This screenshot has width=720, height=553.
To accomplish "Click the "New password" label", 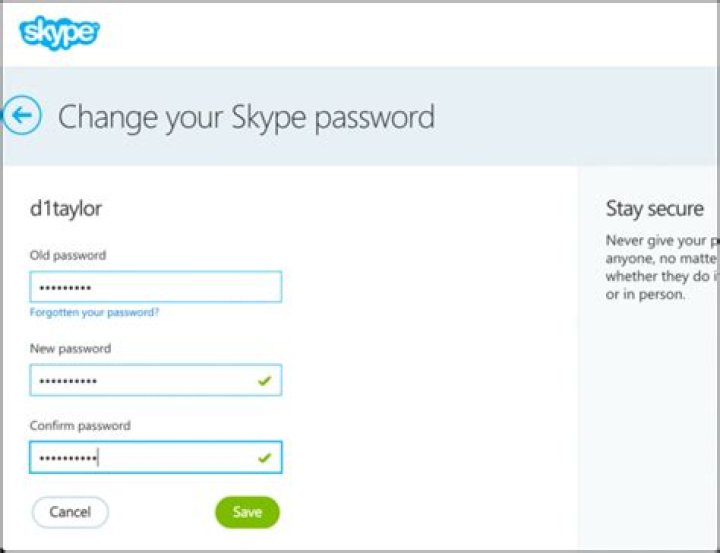I will (70, 349).
